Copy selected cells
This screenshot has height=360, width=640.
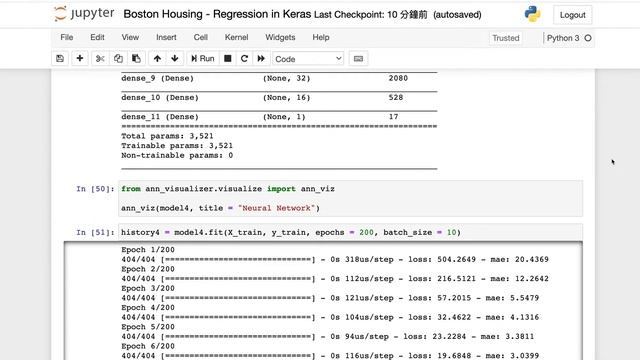point(118,58)
